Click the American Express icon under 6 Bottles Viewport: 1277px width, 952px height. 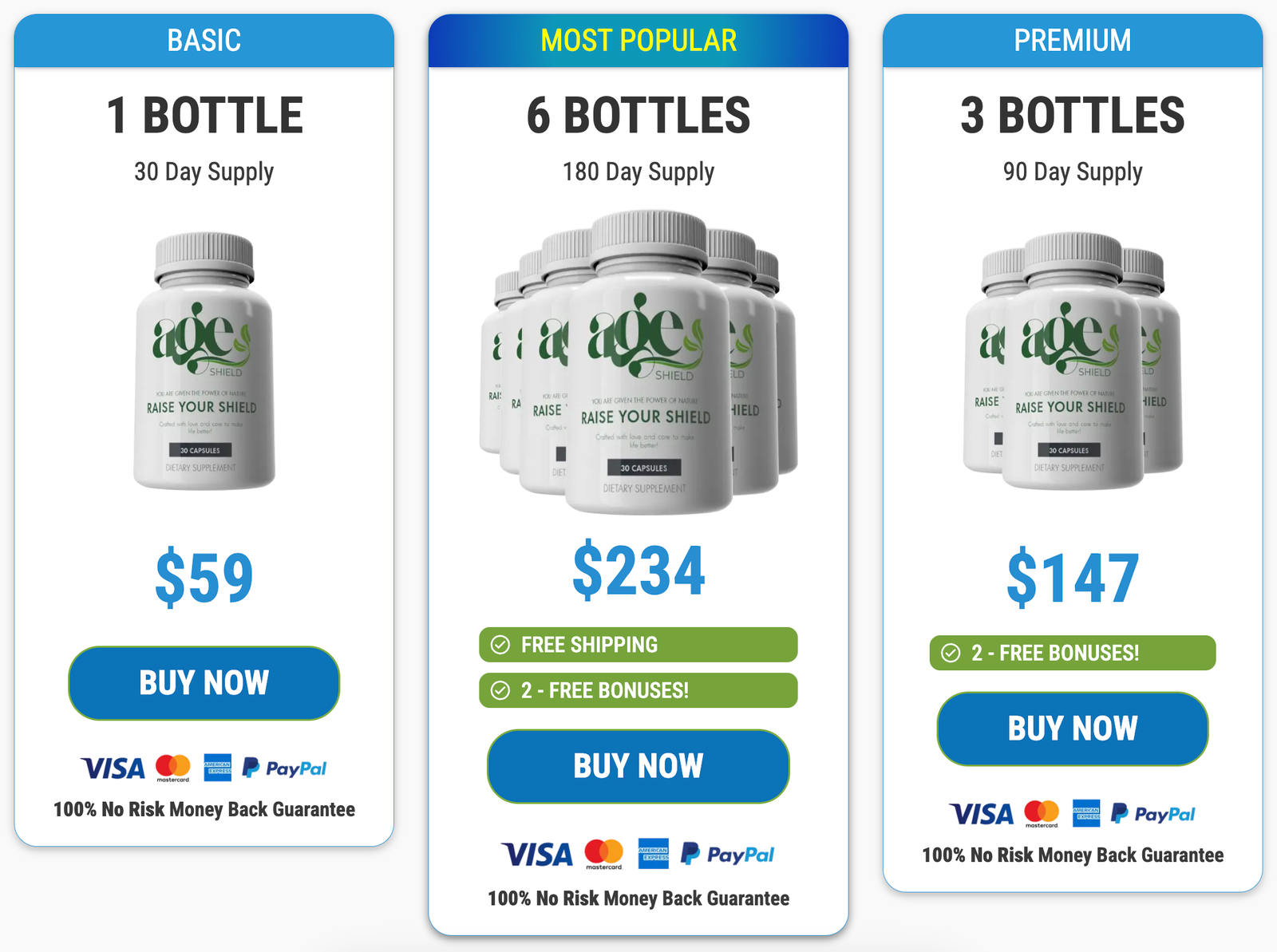(654, 854)
